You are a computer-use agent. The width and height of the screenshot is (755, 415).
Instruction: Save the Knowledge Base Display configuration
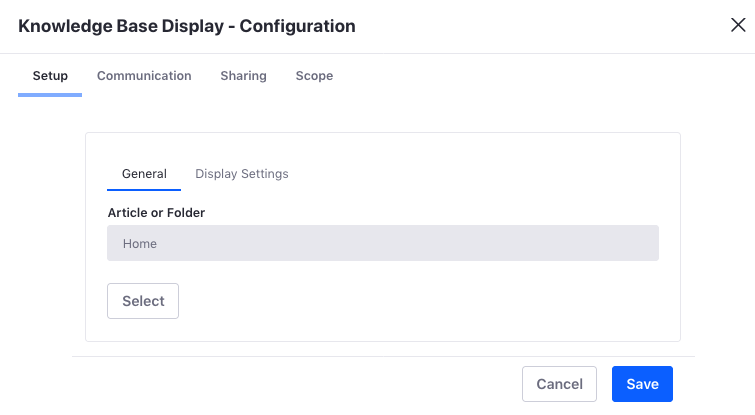pyautogui.click(x=642, y=384)
